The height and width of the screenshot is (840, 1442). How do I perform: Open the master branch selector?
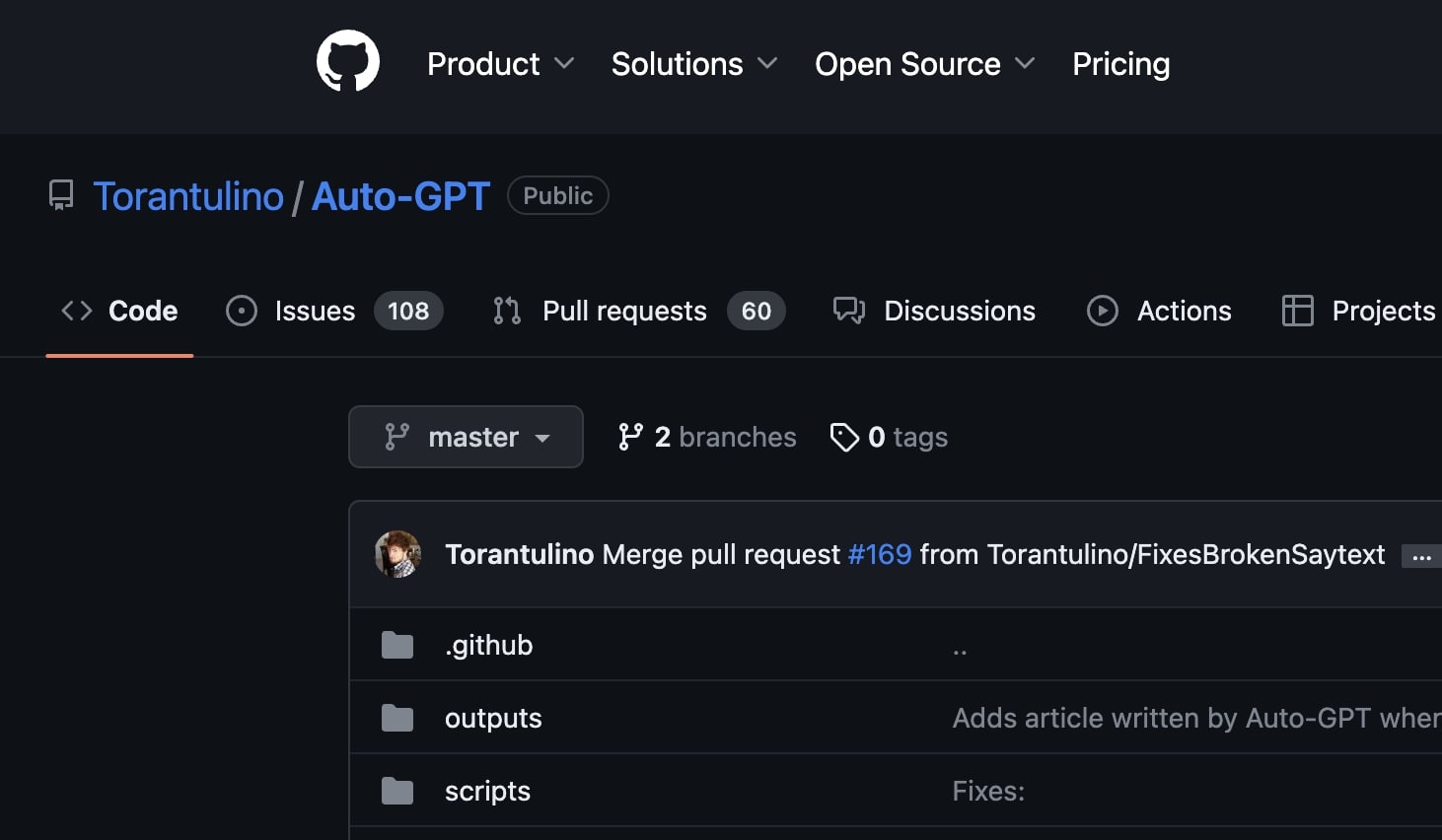coord(466,437)
